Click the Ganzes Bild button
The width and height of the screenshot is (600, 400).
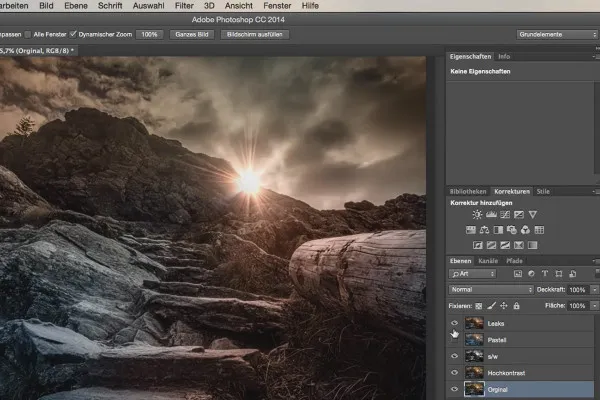[x=193, y=33]
